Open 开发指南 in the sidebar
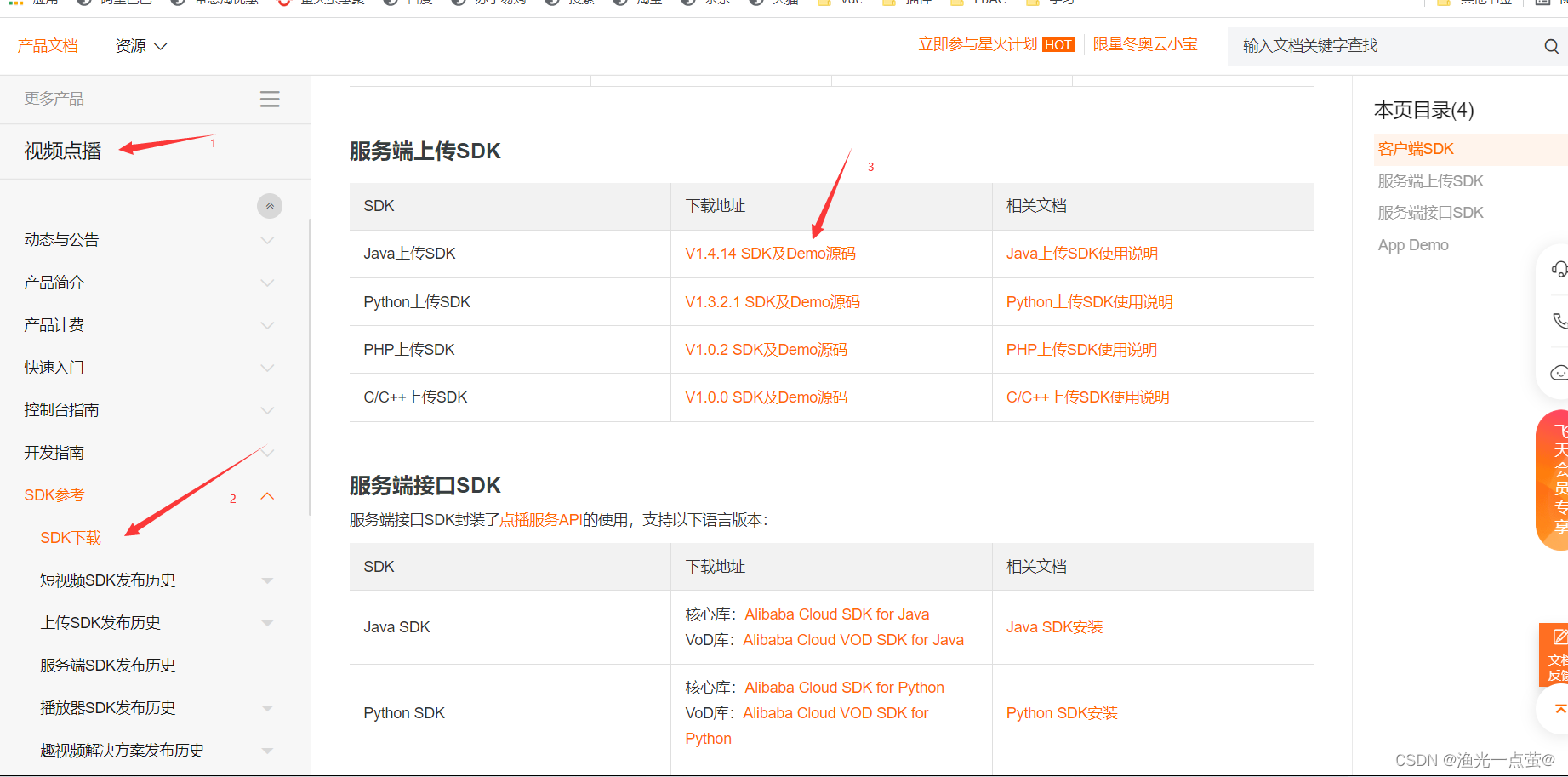1568x777 pixels. coord(54,453)
